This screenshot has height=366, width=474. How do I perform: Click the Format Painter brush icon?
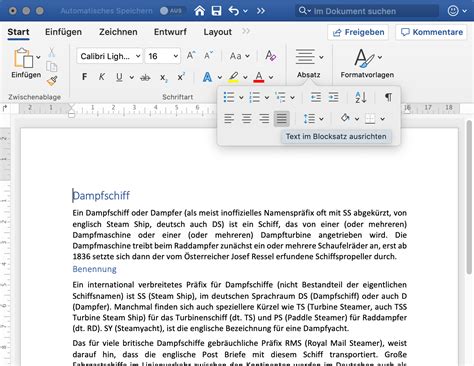pos(52,81)
